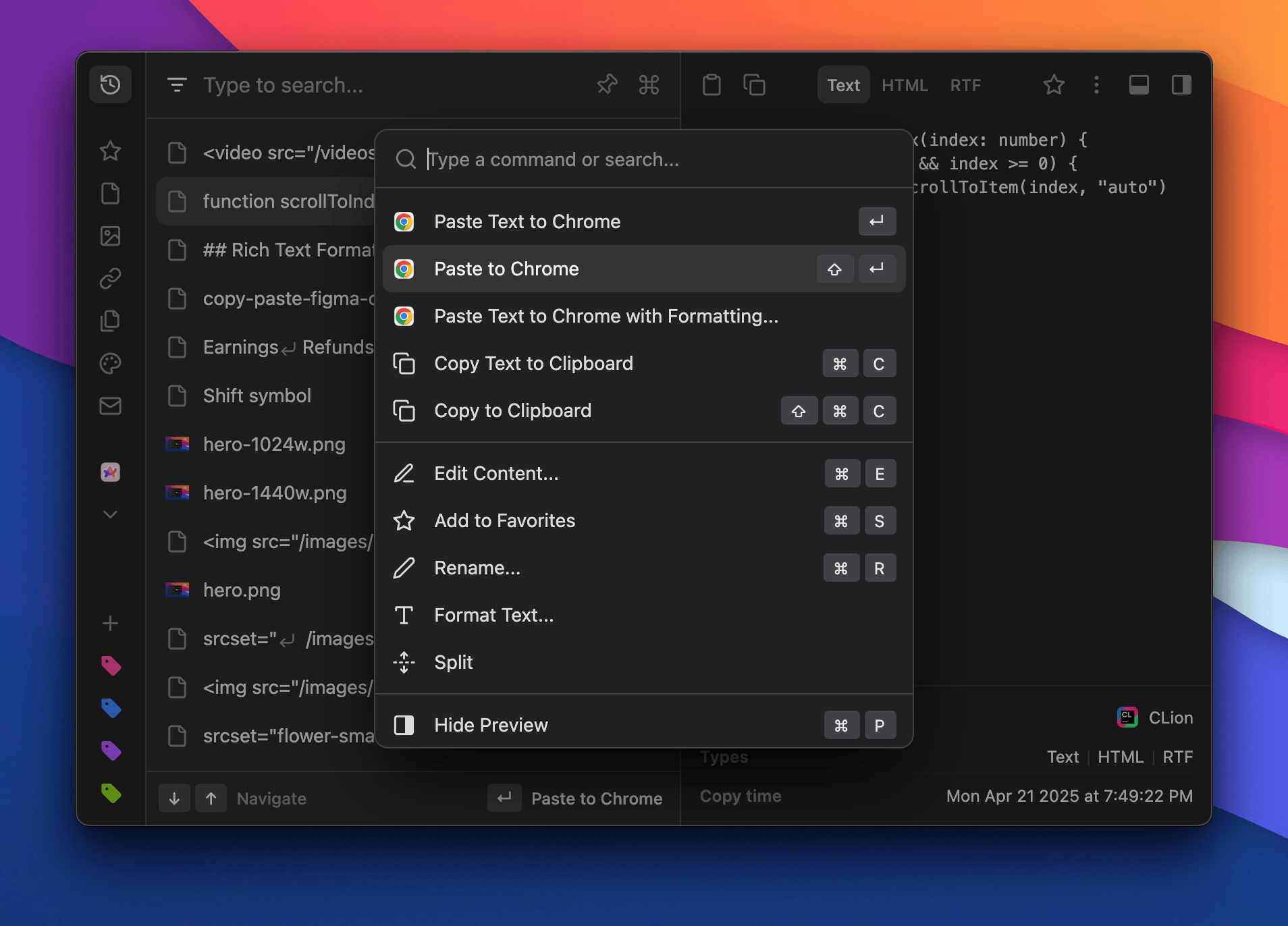Open the Emails category in sidebar
Screen dimensions: 1288x926
(x=110, y=406)
